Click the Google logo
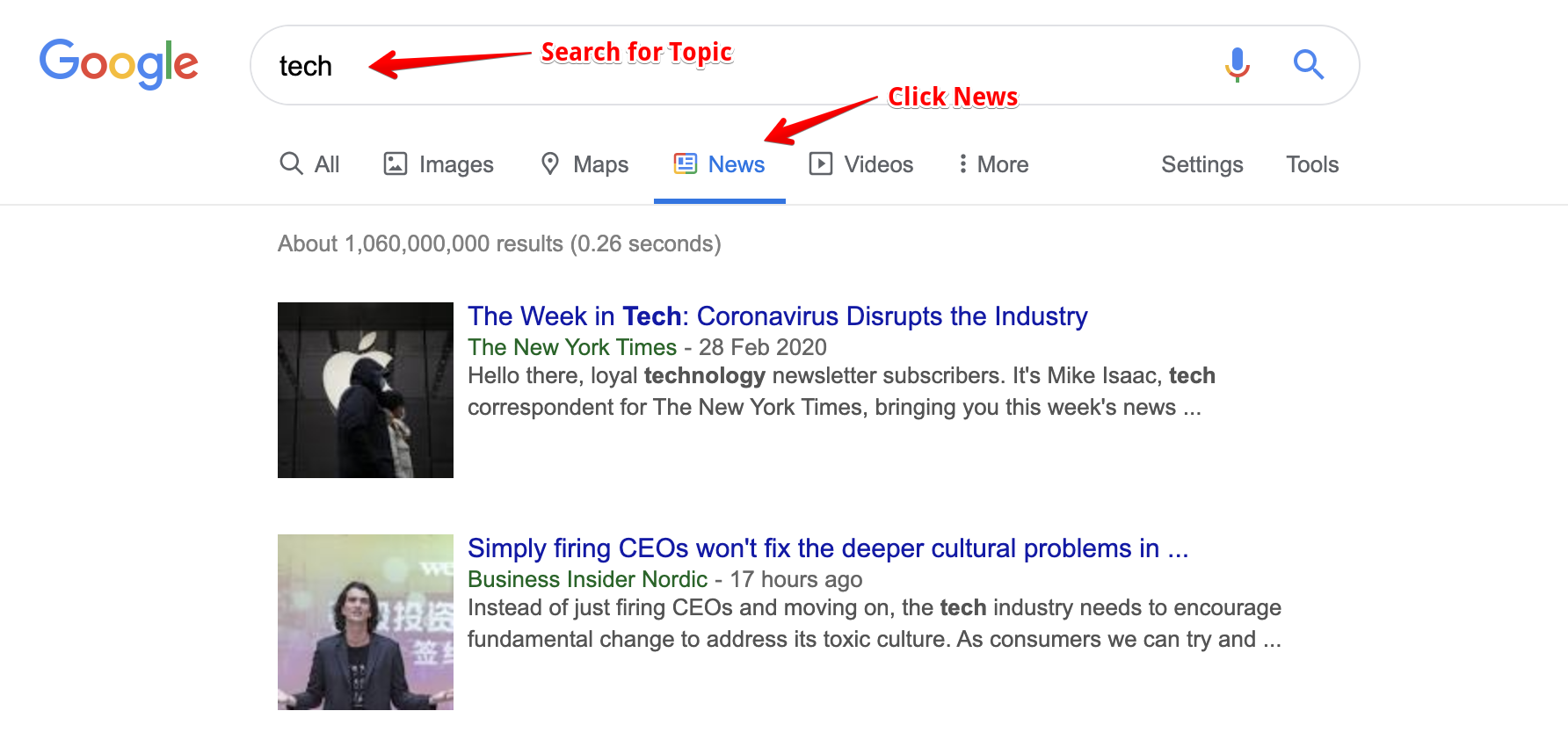 [119, 64]
